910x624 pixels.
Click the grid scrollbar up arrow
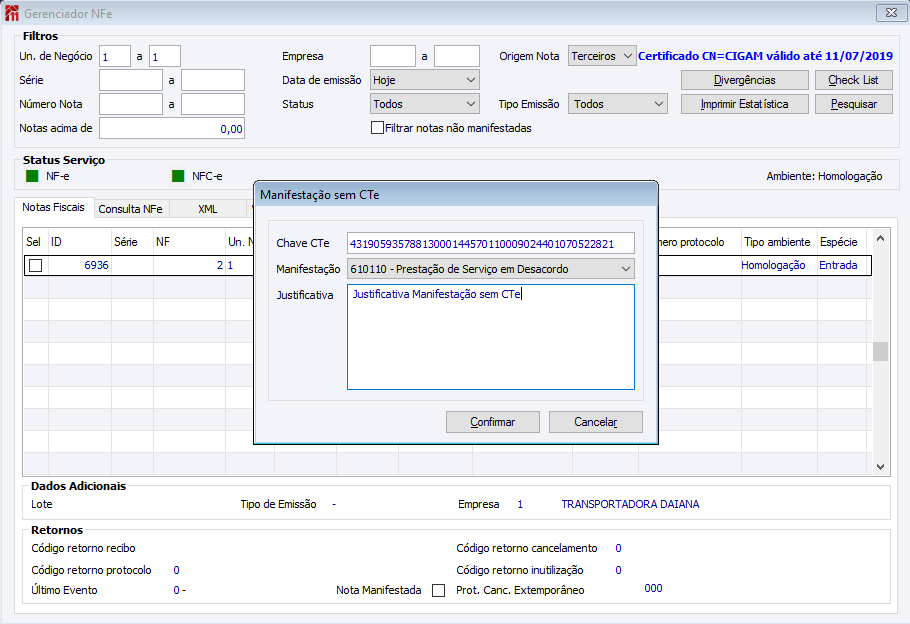coord(880,239)
